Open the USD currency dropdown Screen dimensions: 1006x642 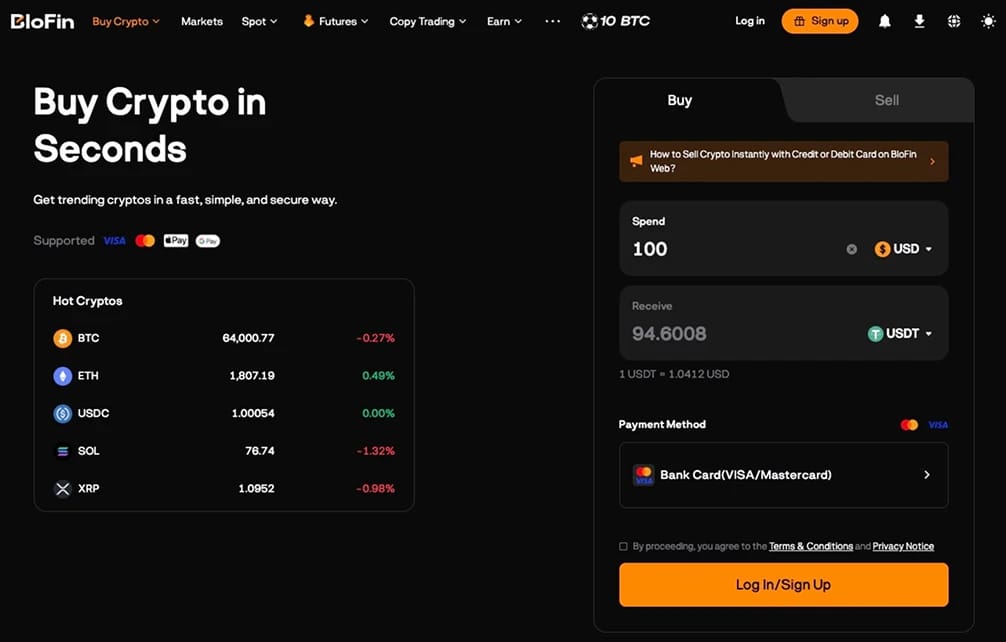click(903, 249)
